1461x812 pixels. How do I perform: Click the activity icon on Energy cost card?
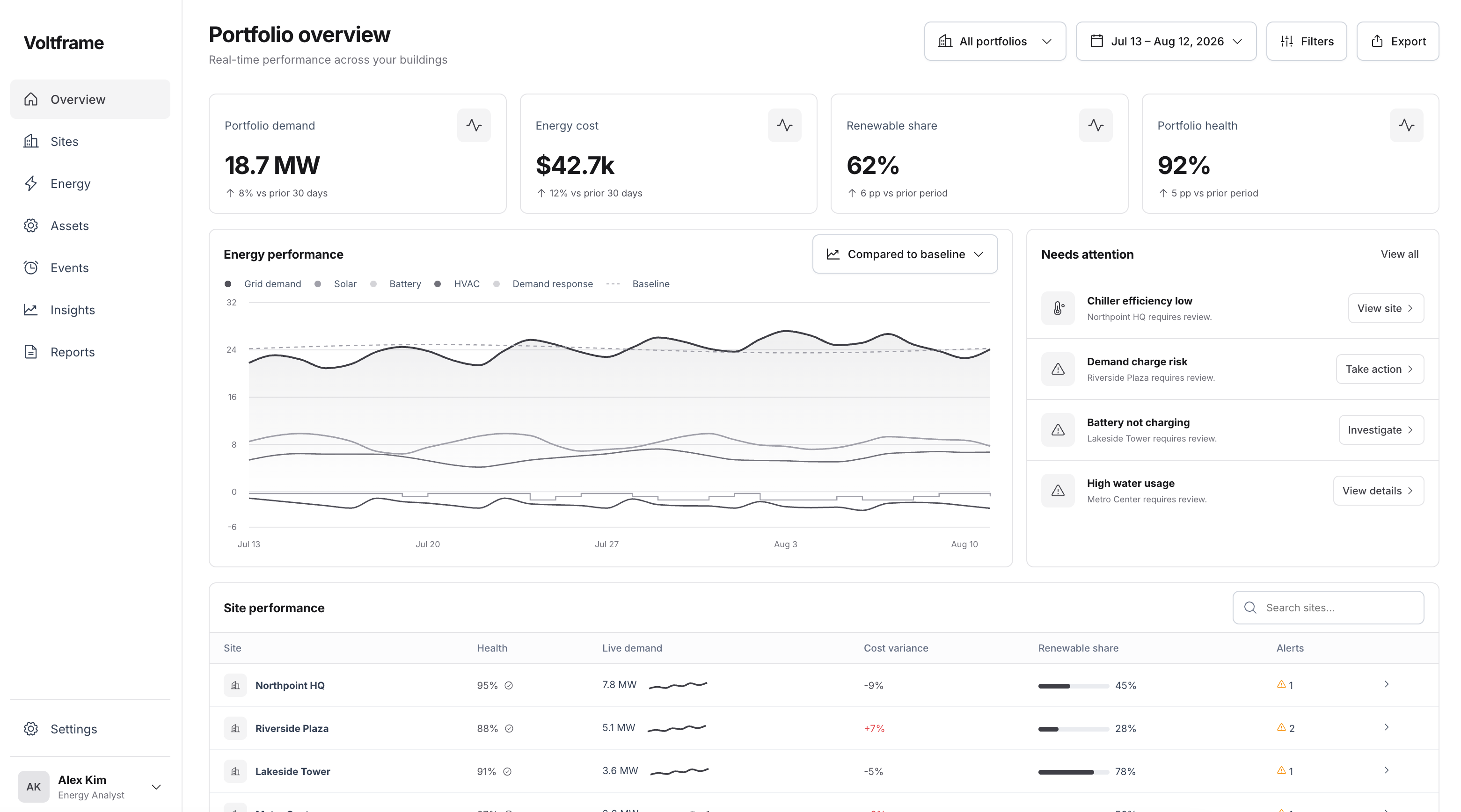(x=784, y=125)
